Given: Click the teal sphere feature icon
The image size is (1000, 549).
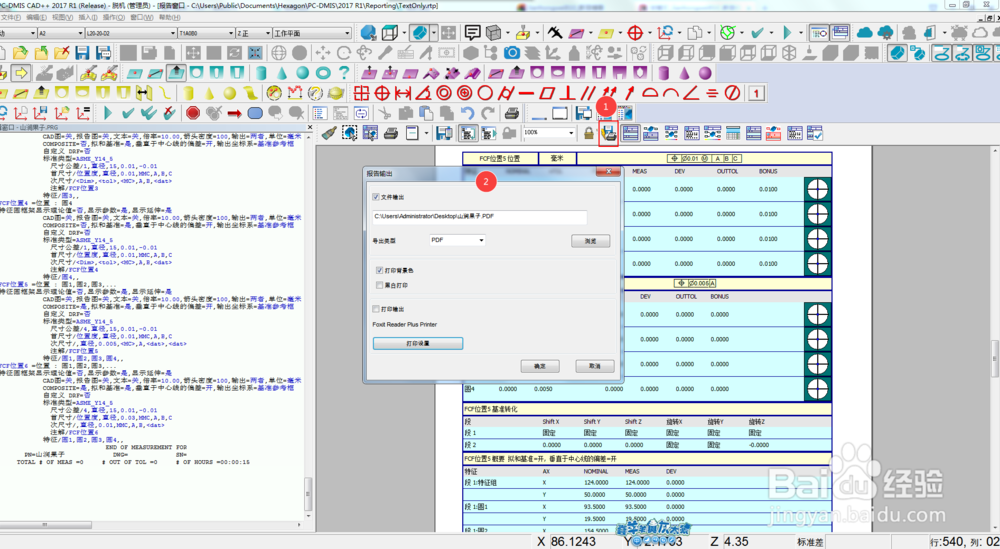Looking at the screenshot, I should point(302,73).
